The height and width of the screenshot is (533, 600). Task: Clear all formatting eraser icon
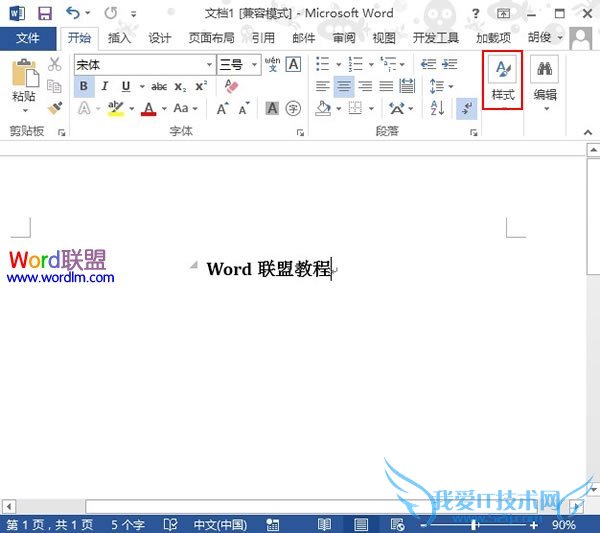click(232, 86)
